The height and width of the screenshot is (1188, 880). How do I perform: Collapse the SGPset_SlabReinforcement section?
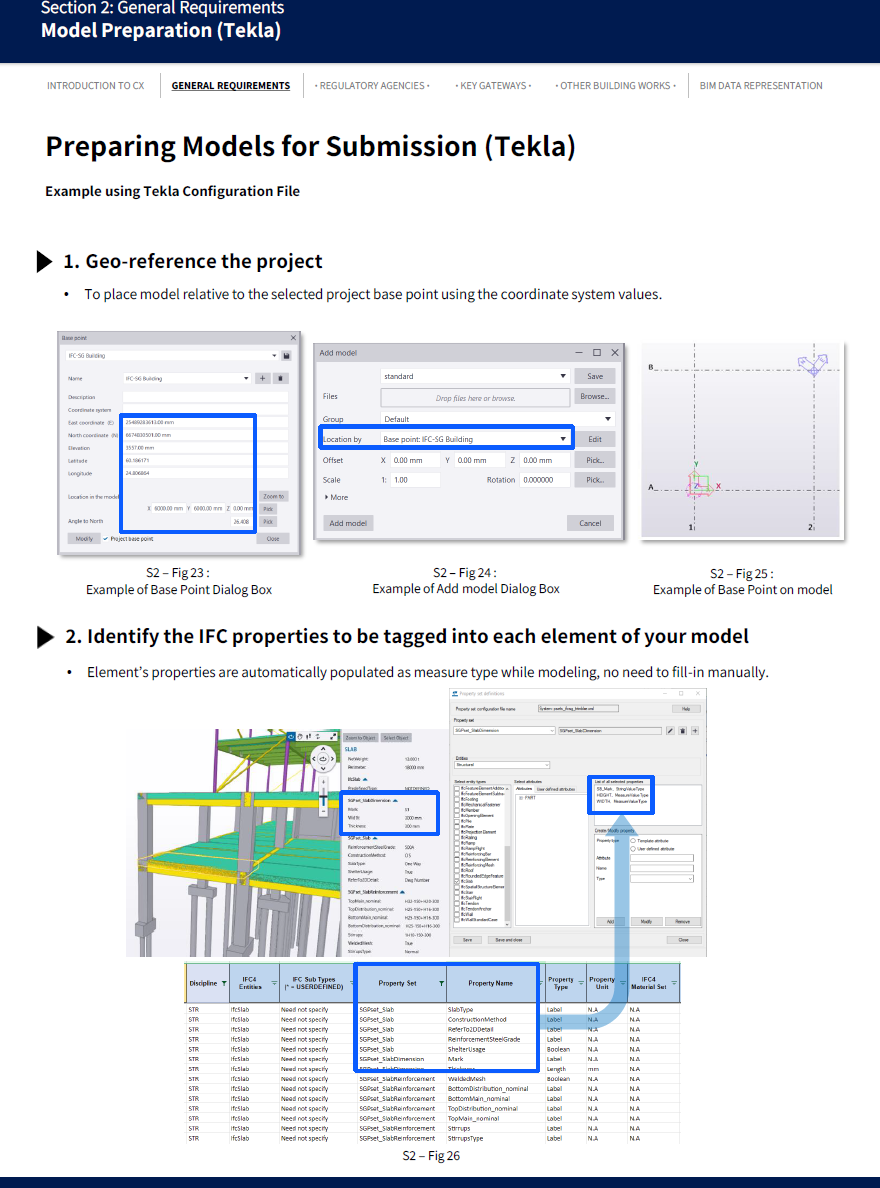tap(402, 892)
